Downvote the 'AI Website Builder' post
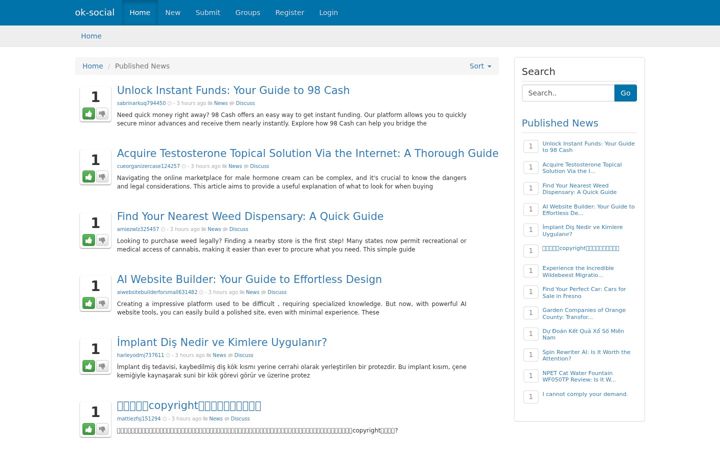The width and height of the screenshot is (720, 450). pos(102,303)
